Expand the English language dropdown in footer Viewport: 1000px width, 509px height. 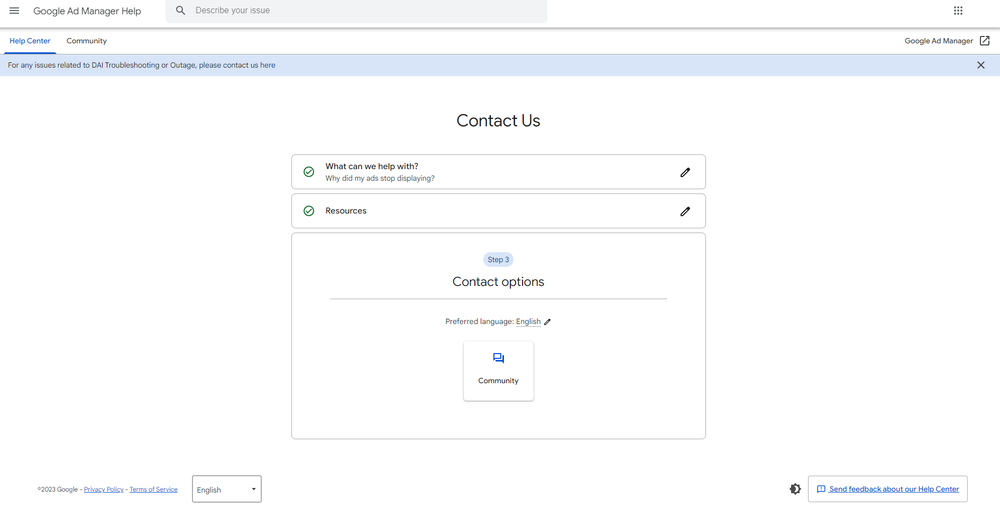pos(227,489)
